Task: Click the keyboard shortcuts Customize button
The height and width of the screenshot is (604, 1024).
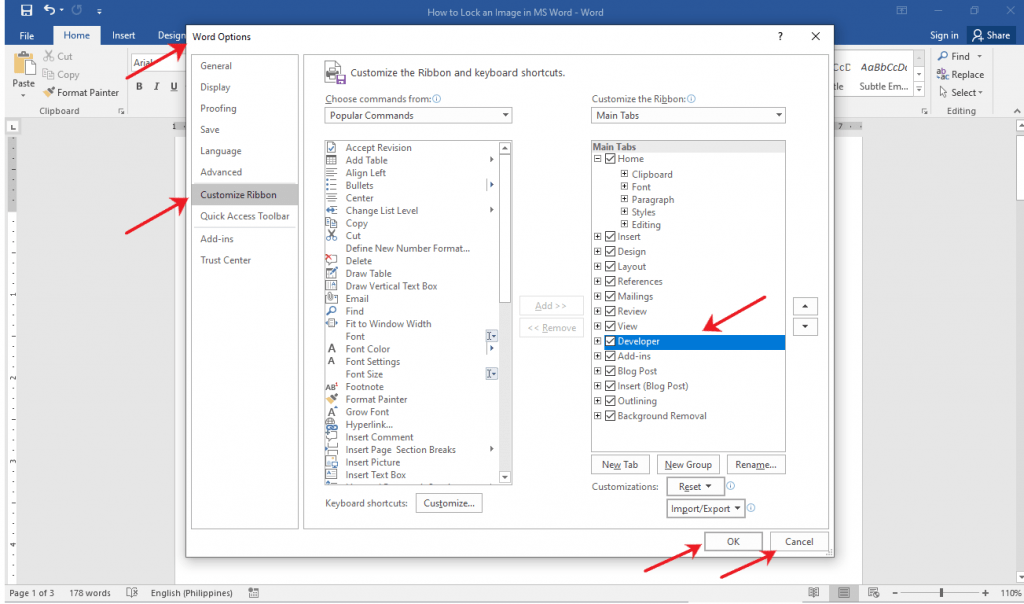Action: point(449,503)
